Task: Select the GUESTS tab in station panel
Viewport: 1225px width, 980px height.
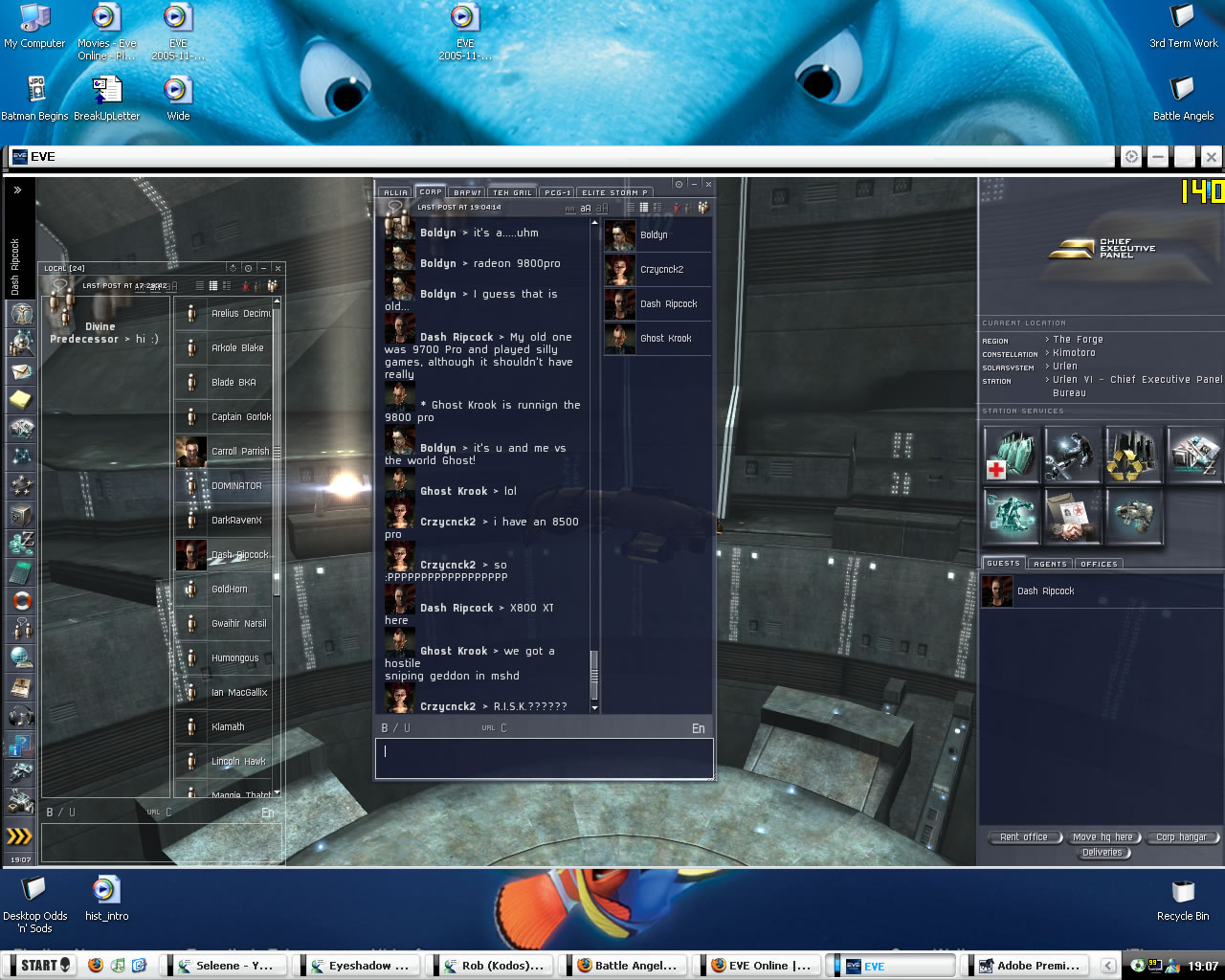Action: click(x=1003, y=563)
